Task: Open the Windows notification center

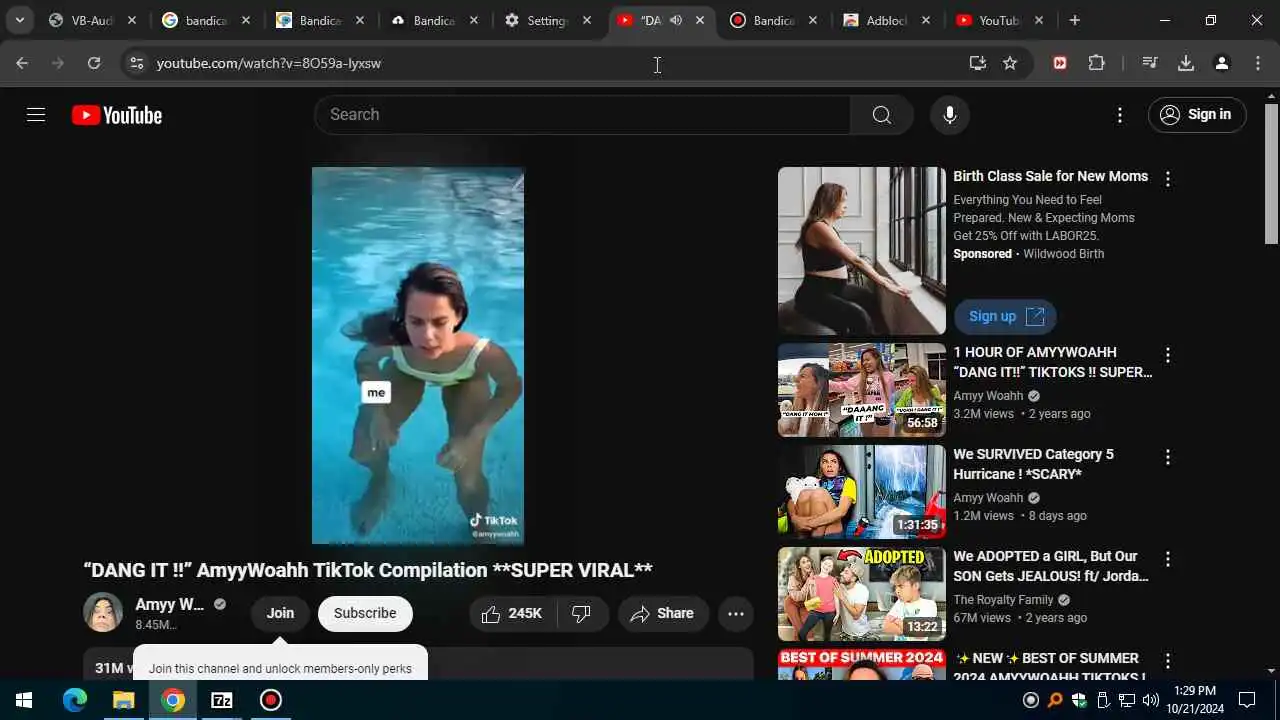Action: point(1247,700)
